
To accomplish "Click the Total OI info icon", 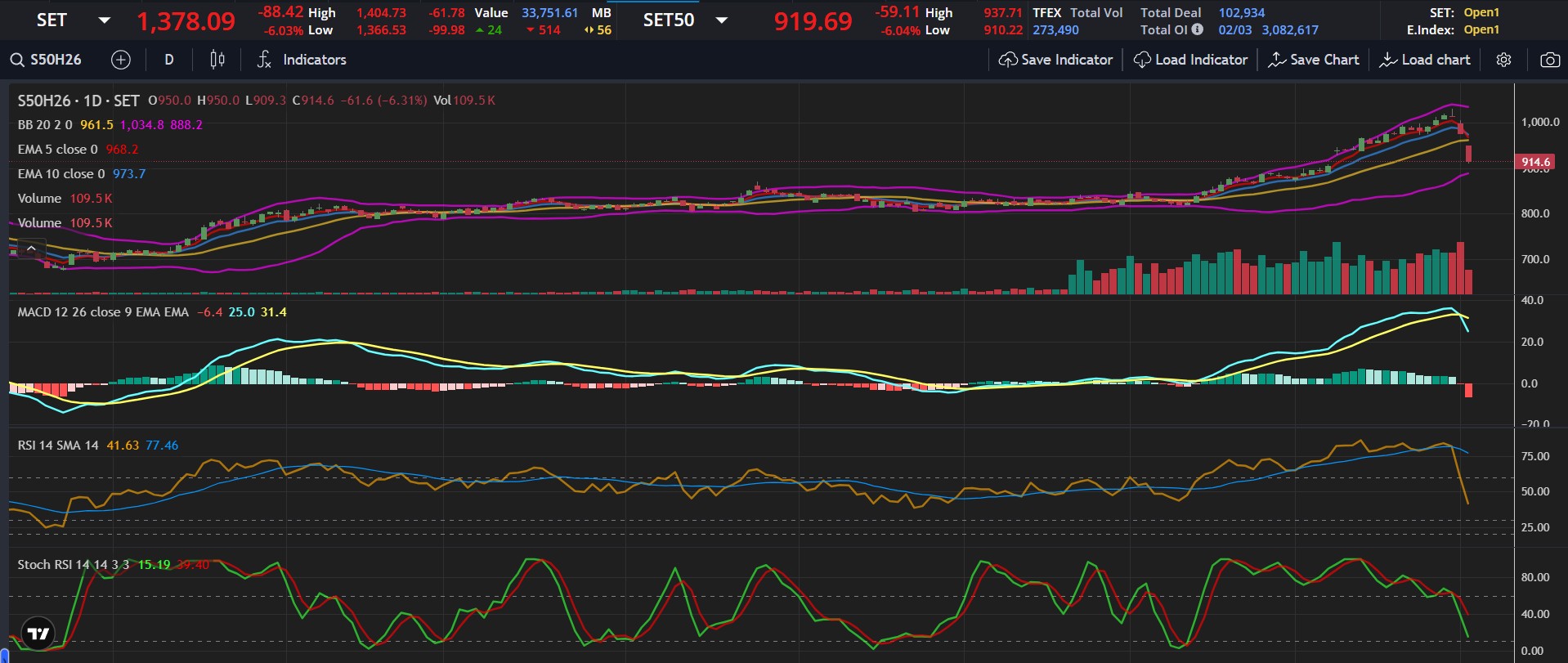I will coord(1198,29).
